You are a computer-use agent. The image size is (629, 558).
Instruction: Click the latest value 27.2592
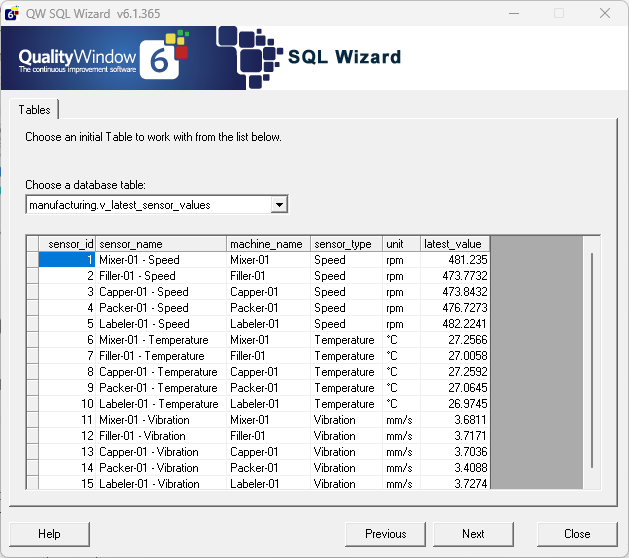455,372
